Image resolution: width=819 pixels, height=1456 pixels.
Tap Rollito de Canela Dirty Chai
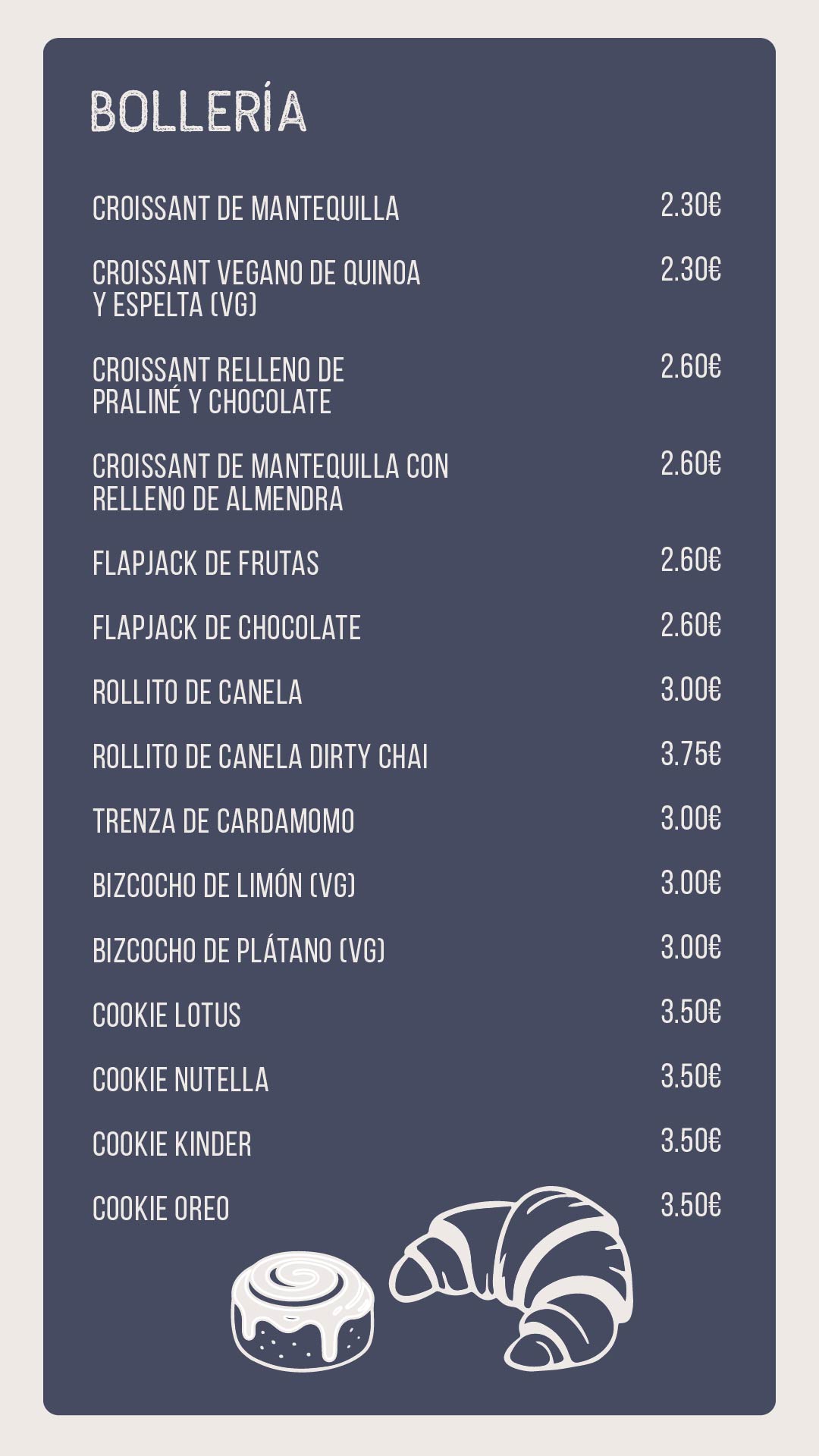click(x=260, y=757)
